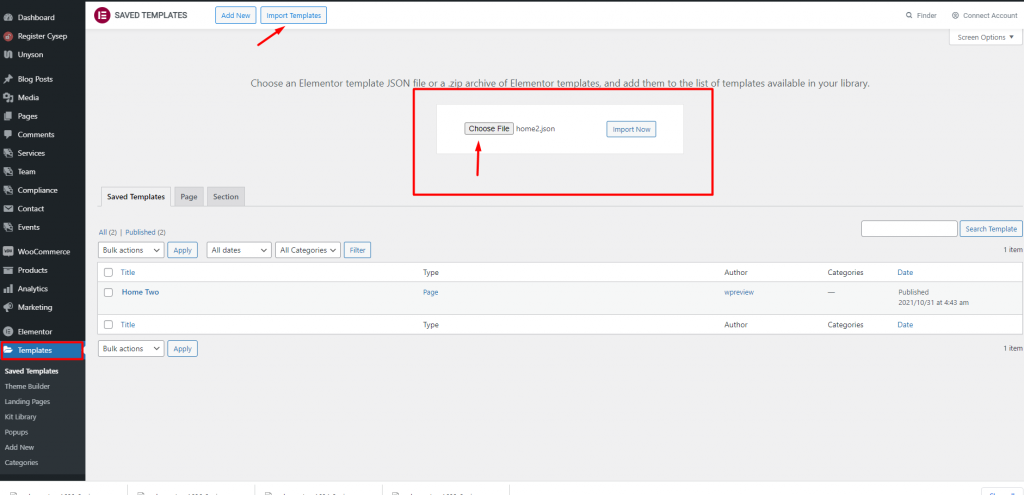Click the Finder search icon
The height and width of the screenshot is (495, 1024).
(x=910, y=15)
